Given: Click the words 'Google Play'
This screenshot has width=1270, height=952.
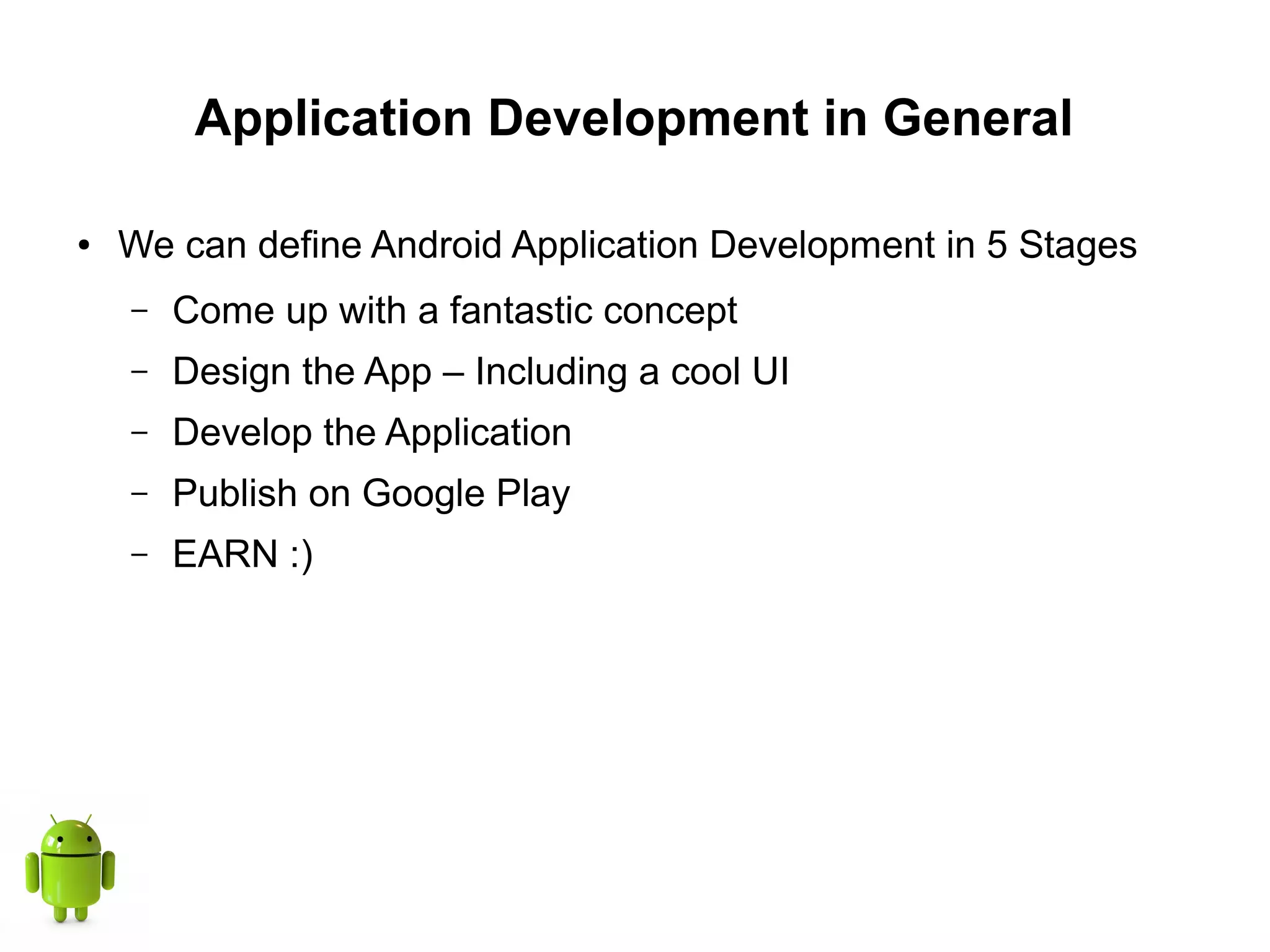Looking at the screenshot, I should [466, 494].
